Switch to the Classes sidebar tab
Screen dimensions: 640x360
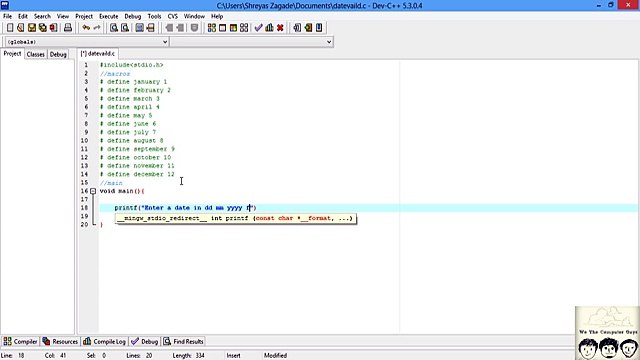click(36, 54)
